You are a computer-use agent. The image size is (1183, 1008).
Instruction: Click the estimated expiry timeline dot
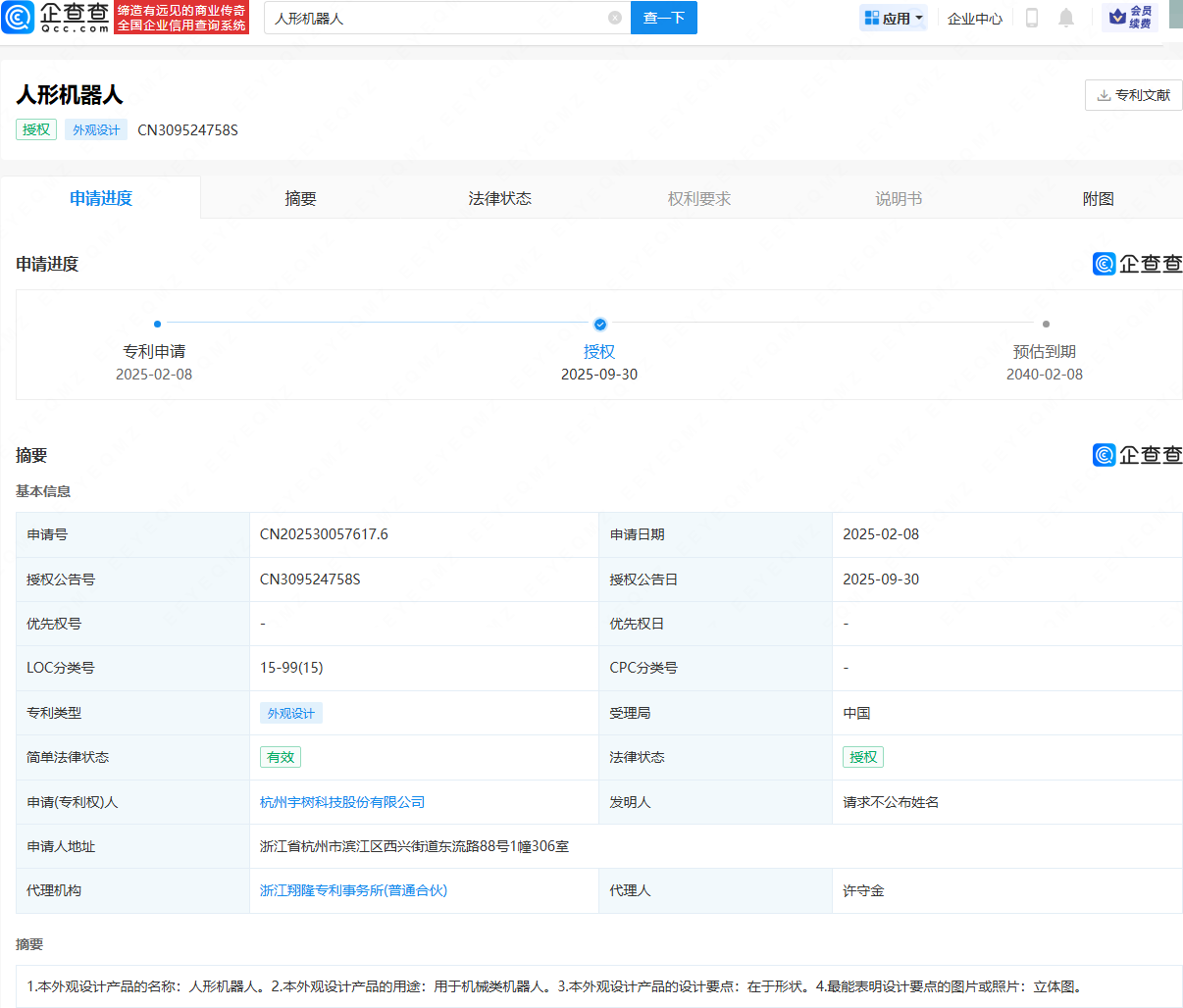(1046, 324)
